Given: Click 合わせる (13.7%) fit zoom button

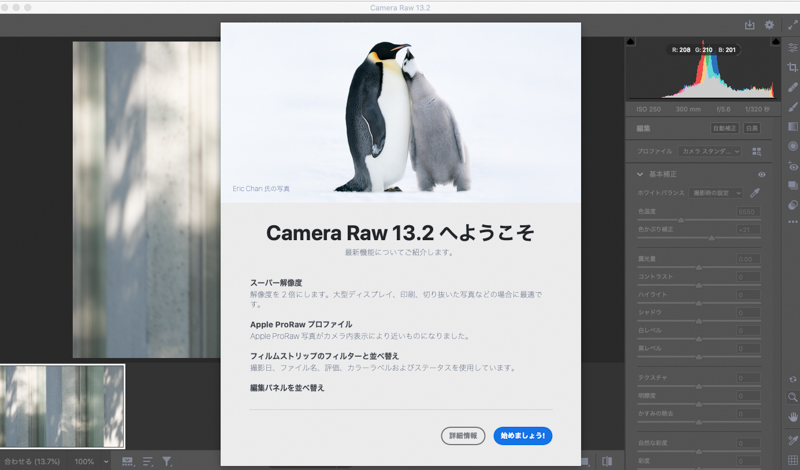Looking at the screenshot, I should 32,461.
